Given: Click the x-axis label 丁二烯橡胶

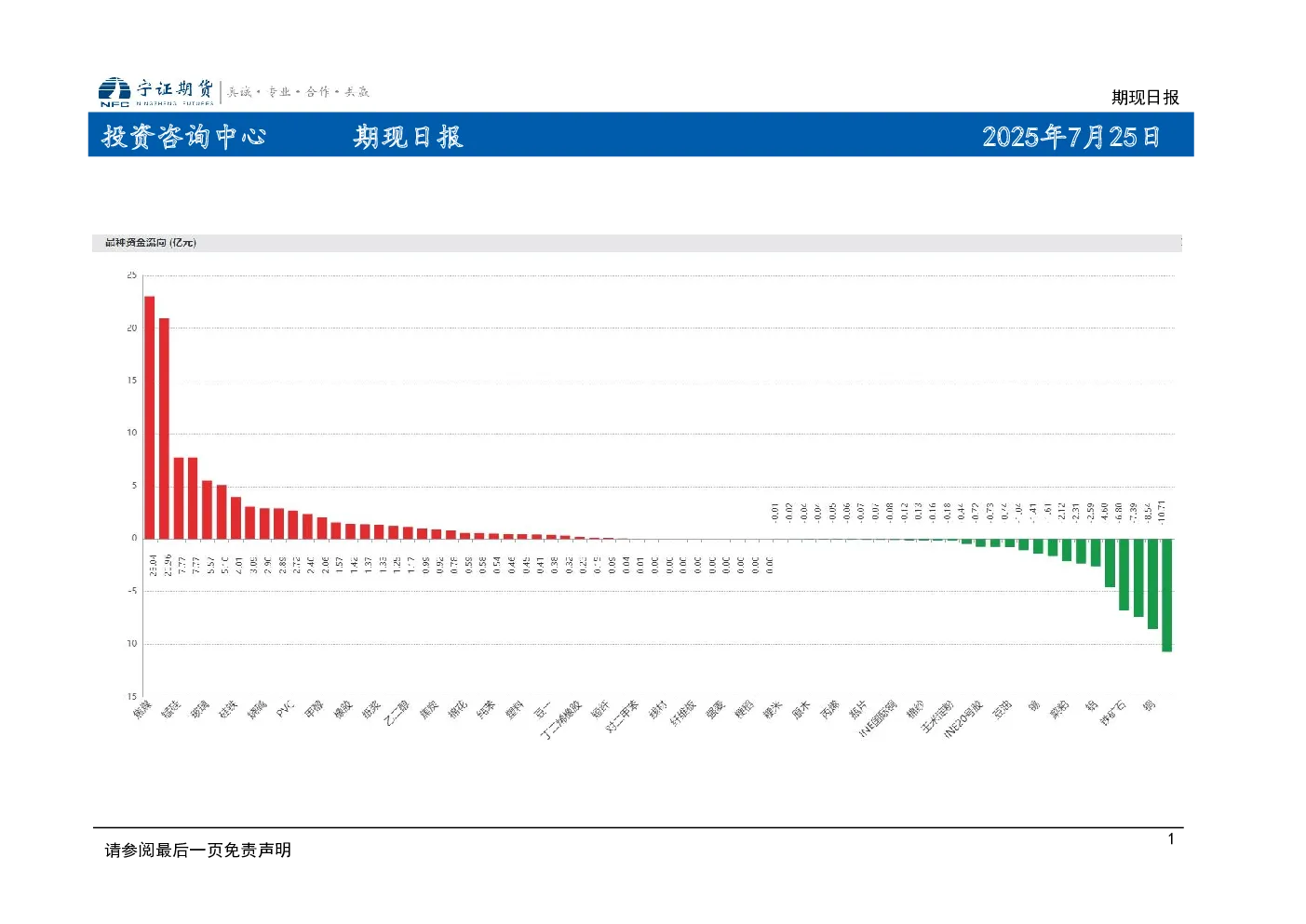Looking at the screenshot, I should pyautogui.click(x=560, y=720).
